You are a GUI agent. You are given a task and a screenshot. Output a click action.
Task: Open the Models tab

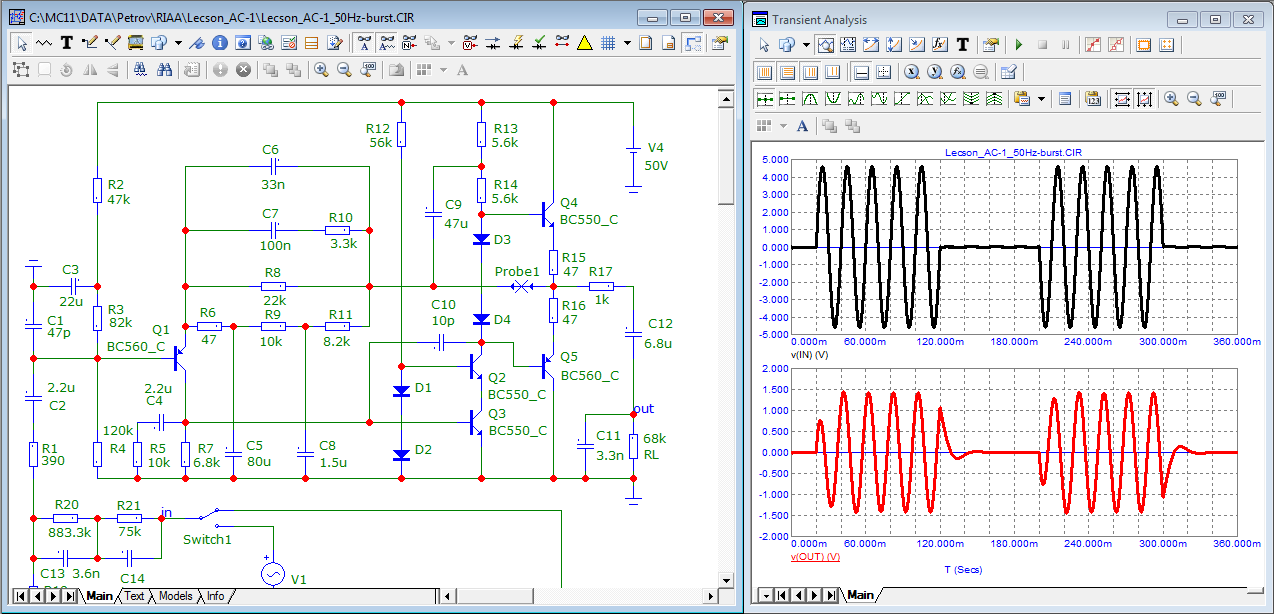[x=176, y=596]
